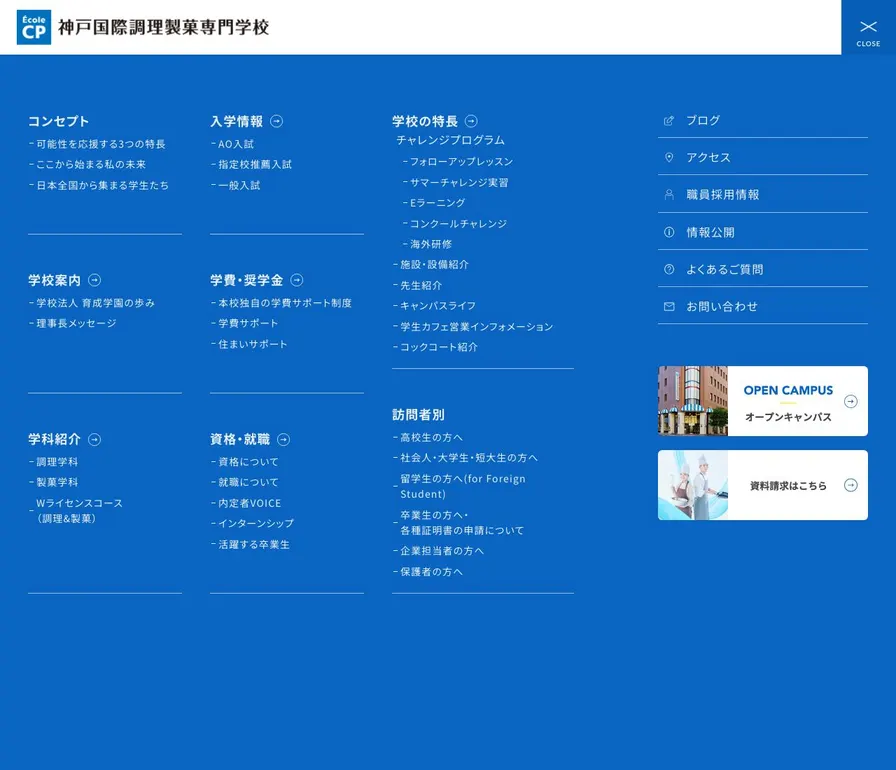
Task: Click the envelope icon beside お問い合わせ
Action: click(x=669, y=306)
